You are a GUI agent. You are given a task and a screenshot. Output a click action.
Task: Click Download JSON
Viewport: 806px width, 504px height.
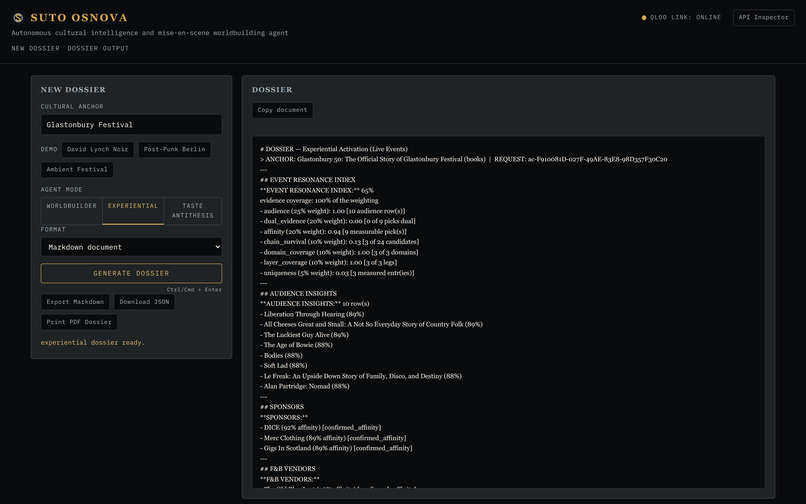(x=144, y=302)
